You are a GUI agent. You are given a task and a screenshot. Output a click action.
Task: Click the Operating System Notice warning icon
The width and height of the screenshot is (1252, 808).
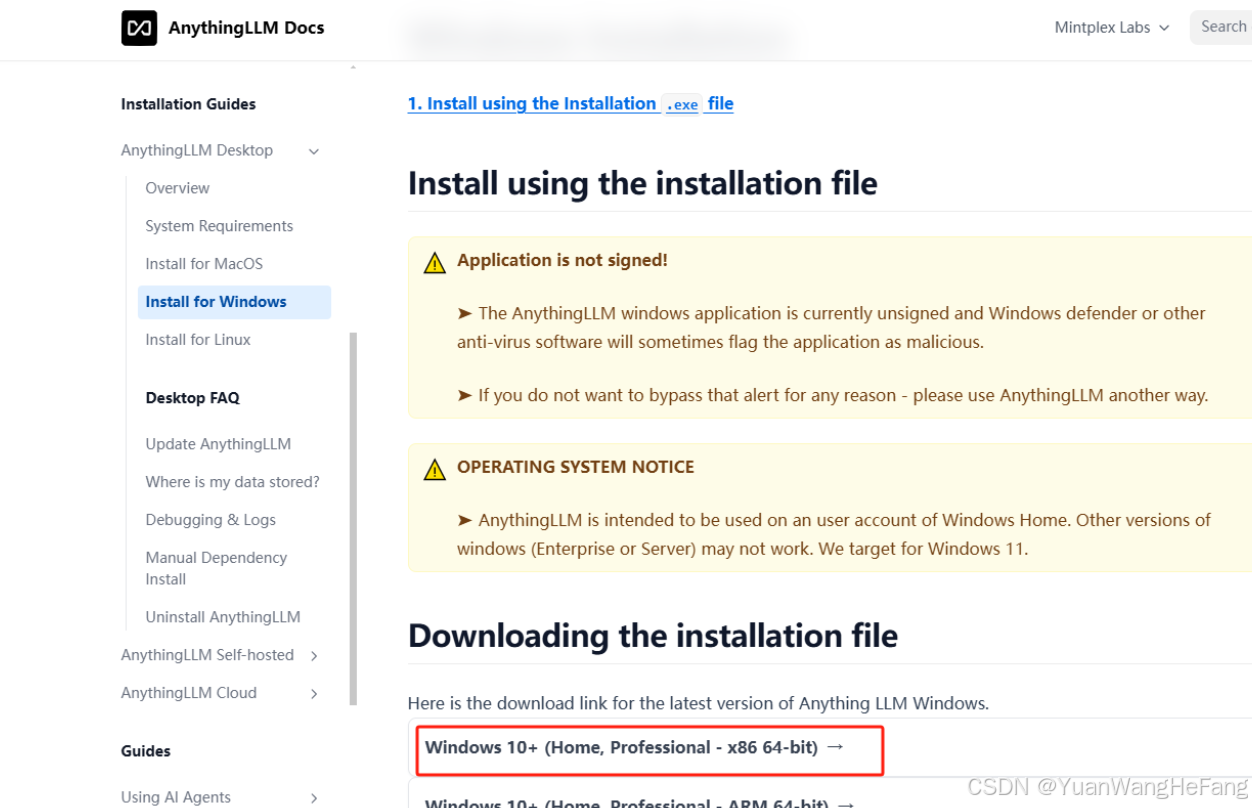(x=434, y=469)
